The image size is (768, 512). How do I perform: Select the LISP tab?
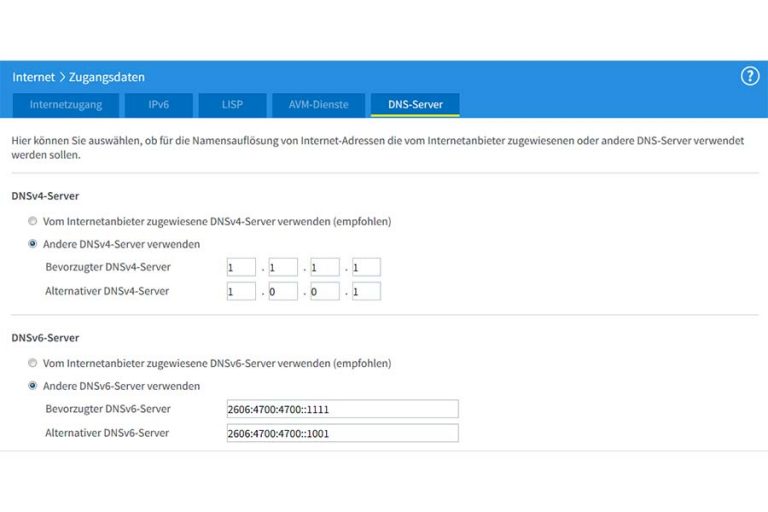point(232,104)
